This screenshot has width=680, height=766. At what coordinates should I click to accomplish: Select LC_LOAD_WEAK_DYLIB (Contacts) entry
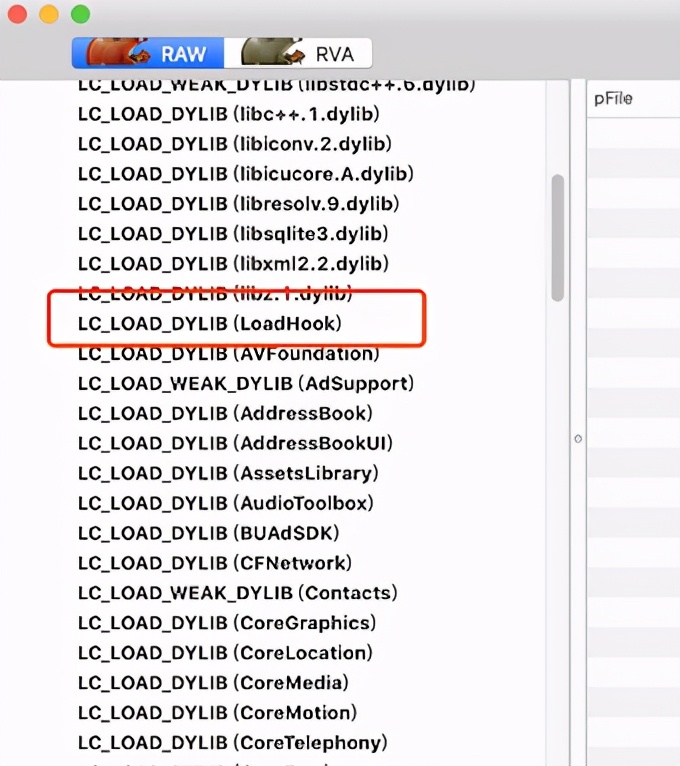pyautogui.click(x=237, y=593)
